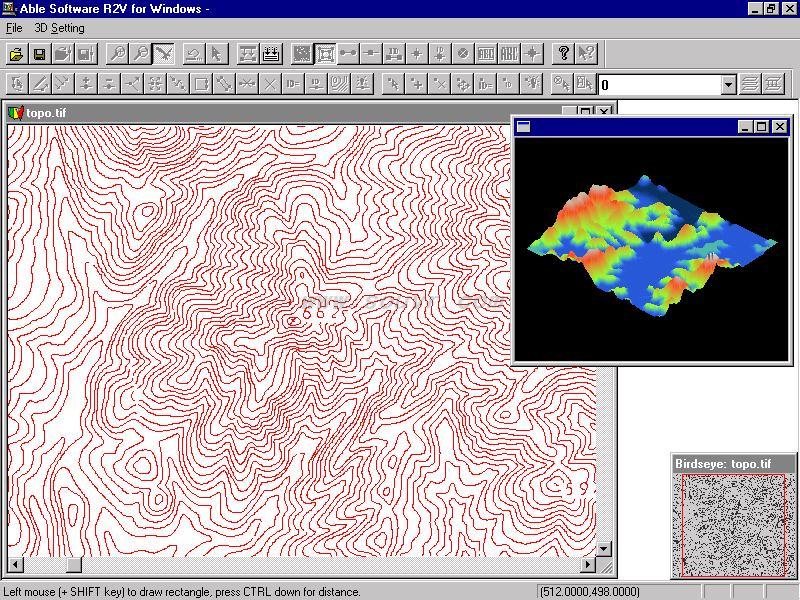Click the circle-slash toolbar icon
Image resolution: width=800 pixels, height=600 pixels.
[x=463, y=54]
